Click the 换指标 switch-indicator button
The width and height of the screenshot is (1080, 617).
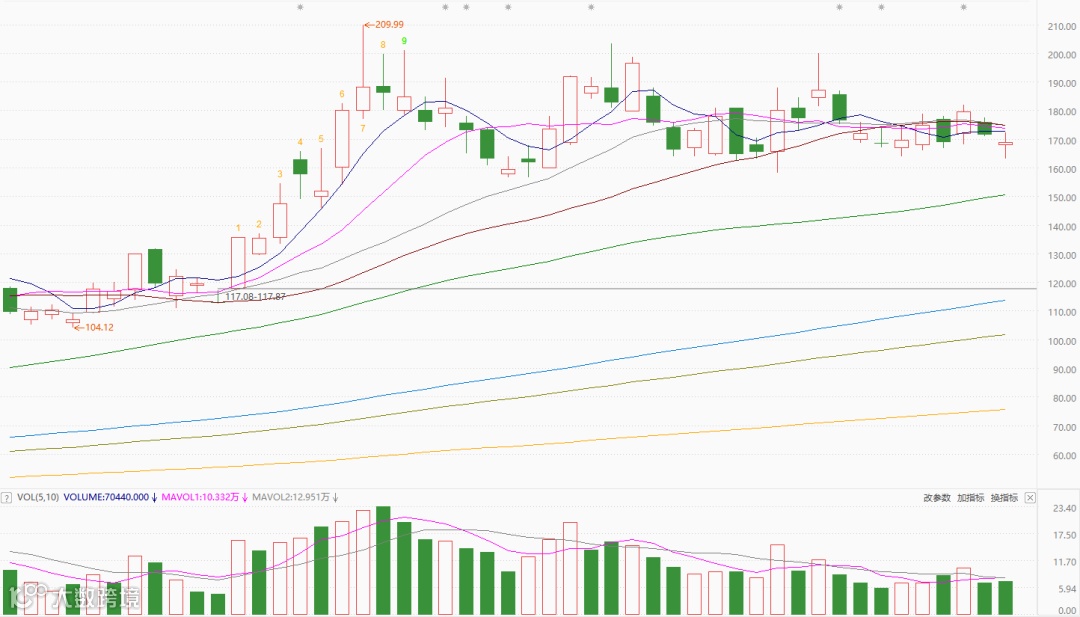coord(1004,497)
